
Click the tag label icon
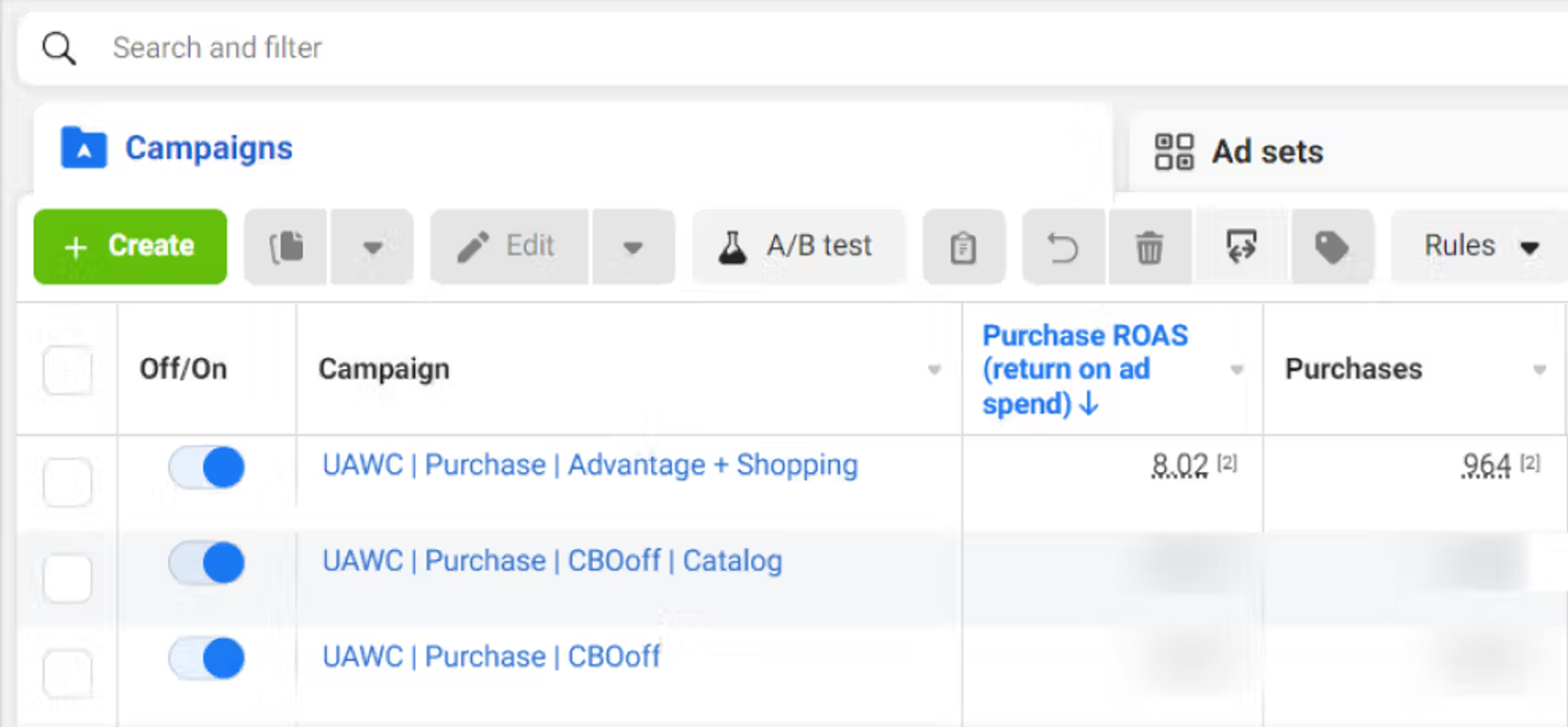point(1331,247)
